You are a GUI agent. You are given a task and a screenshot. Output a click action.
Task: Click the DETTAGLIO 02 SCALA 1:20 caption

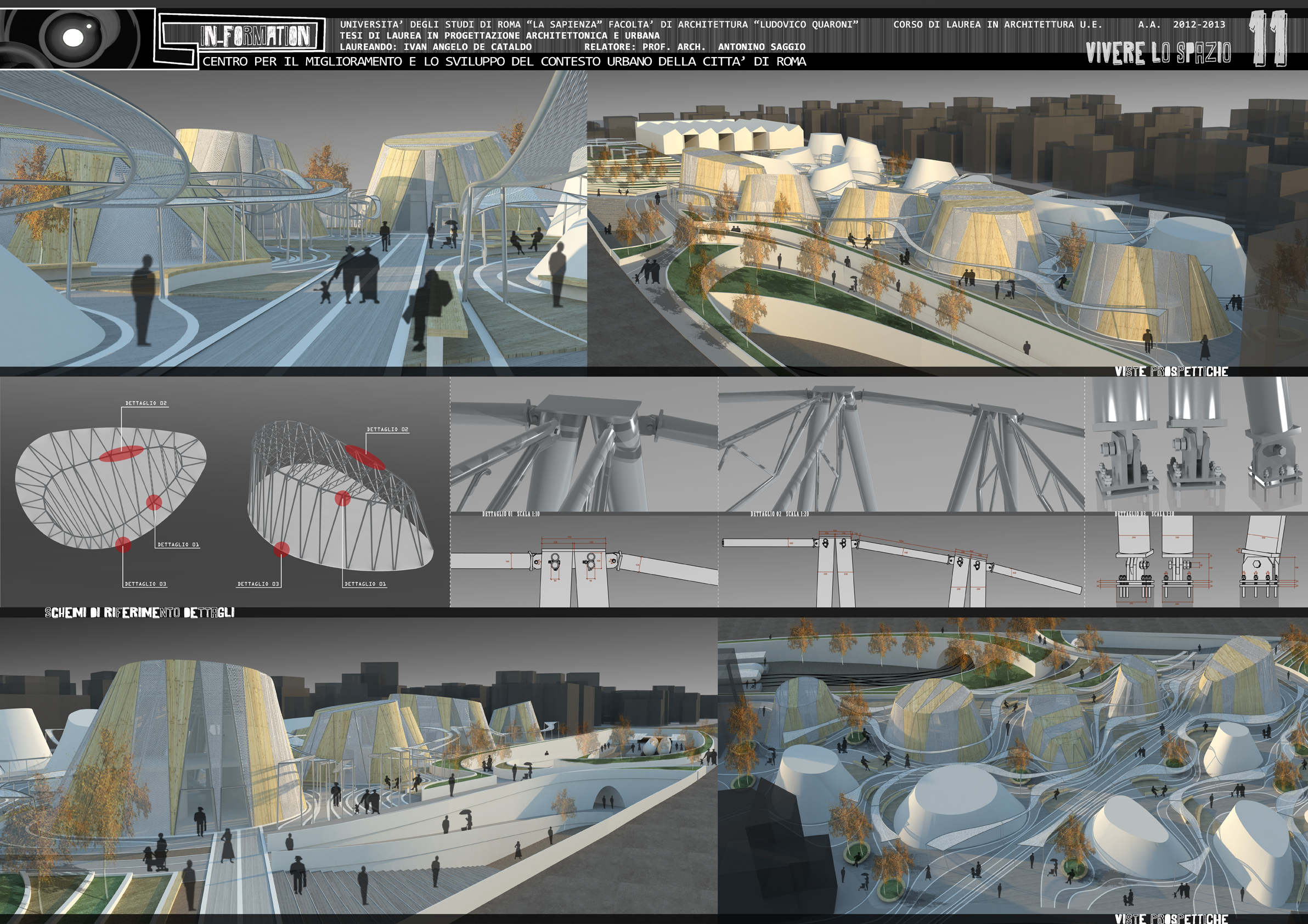tap(779, 514)
